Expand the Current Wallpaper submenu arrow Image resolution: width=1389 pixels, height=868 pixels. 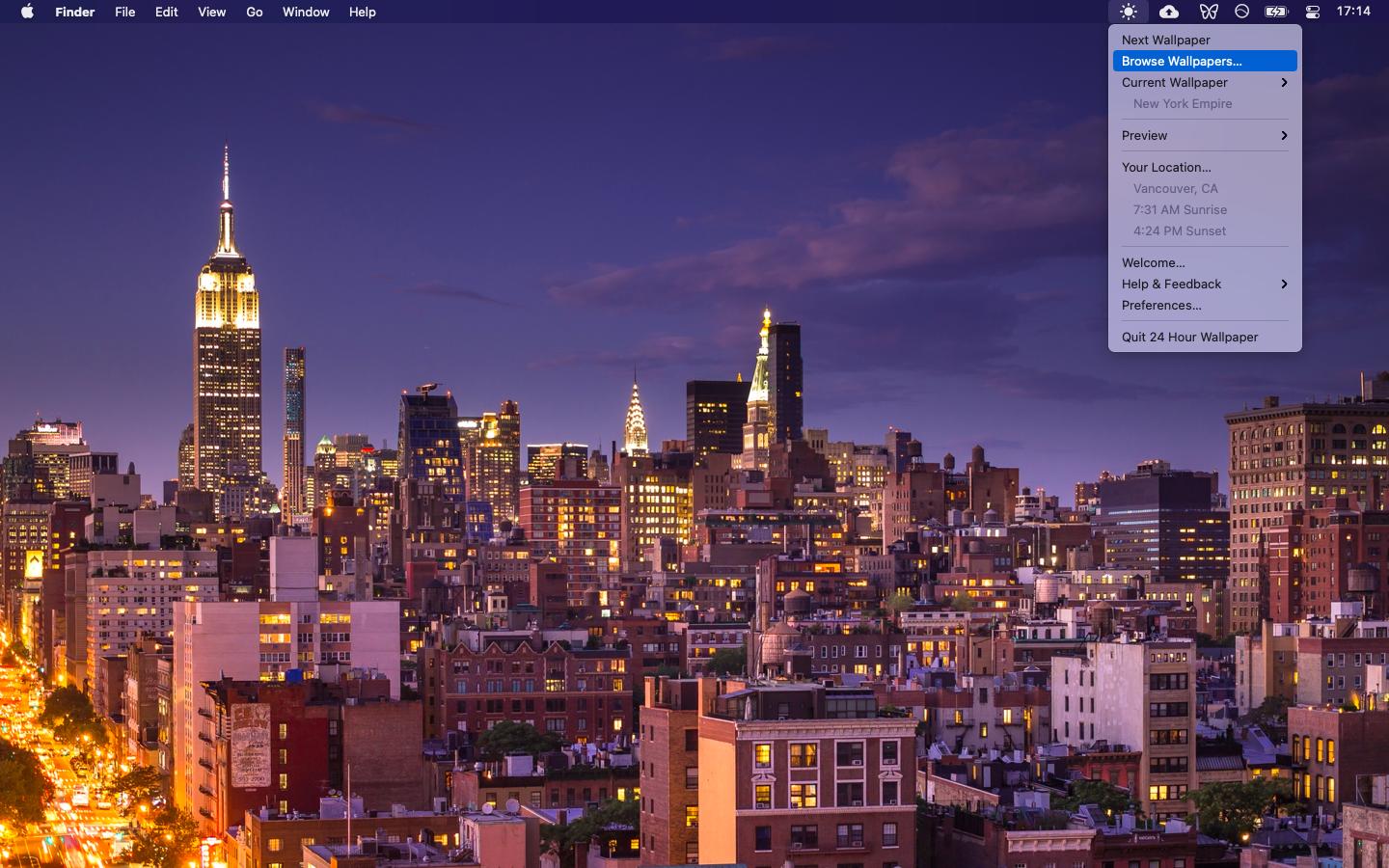(1284, 82)
